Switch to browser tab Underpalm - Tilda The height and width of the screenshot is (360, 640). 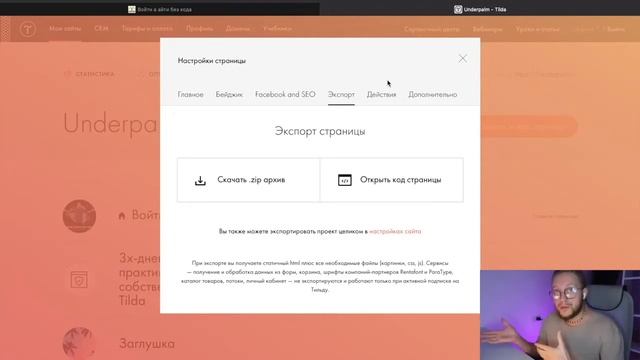pyautogui.click(x=480, y=9)
